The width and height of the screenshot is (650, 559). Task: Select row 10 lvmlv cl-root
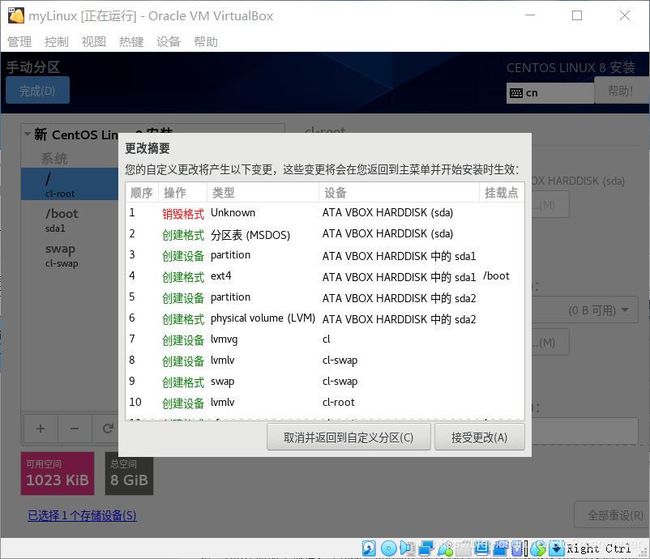click(325, 402)
